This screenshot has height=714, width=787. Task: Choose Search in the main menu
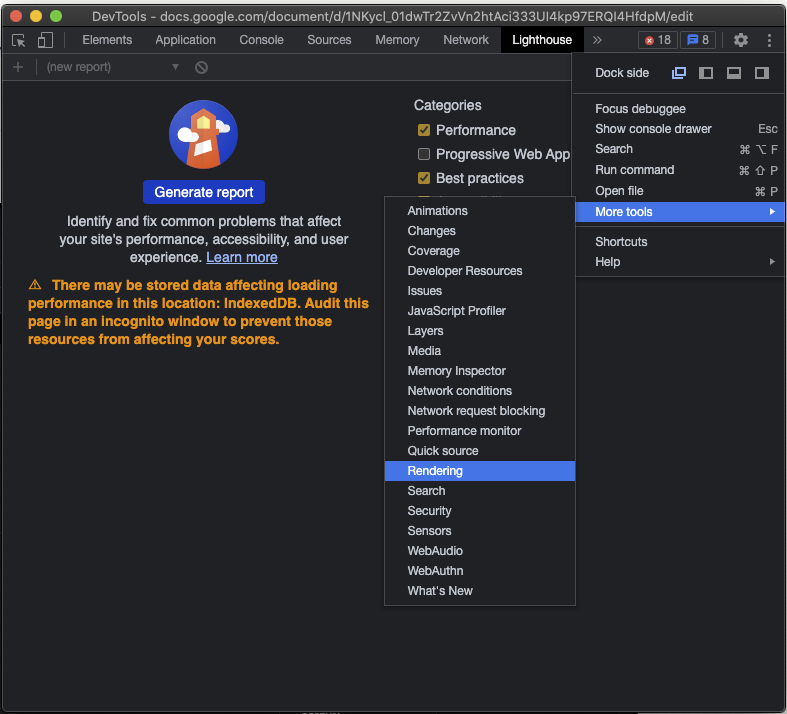click(680, 149)
